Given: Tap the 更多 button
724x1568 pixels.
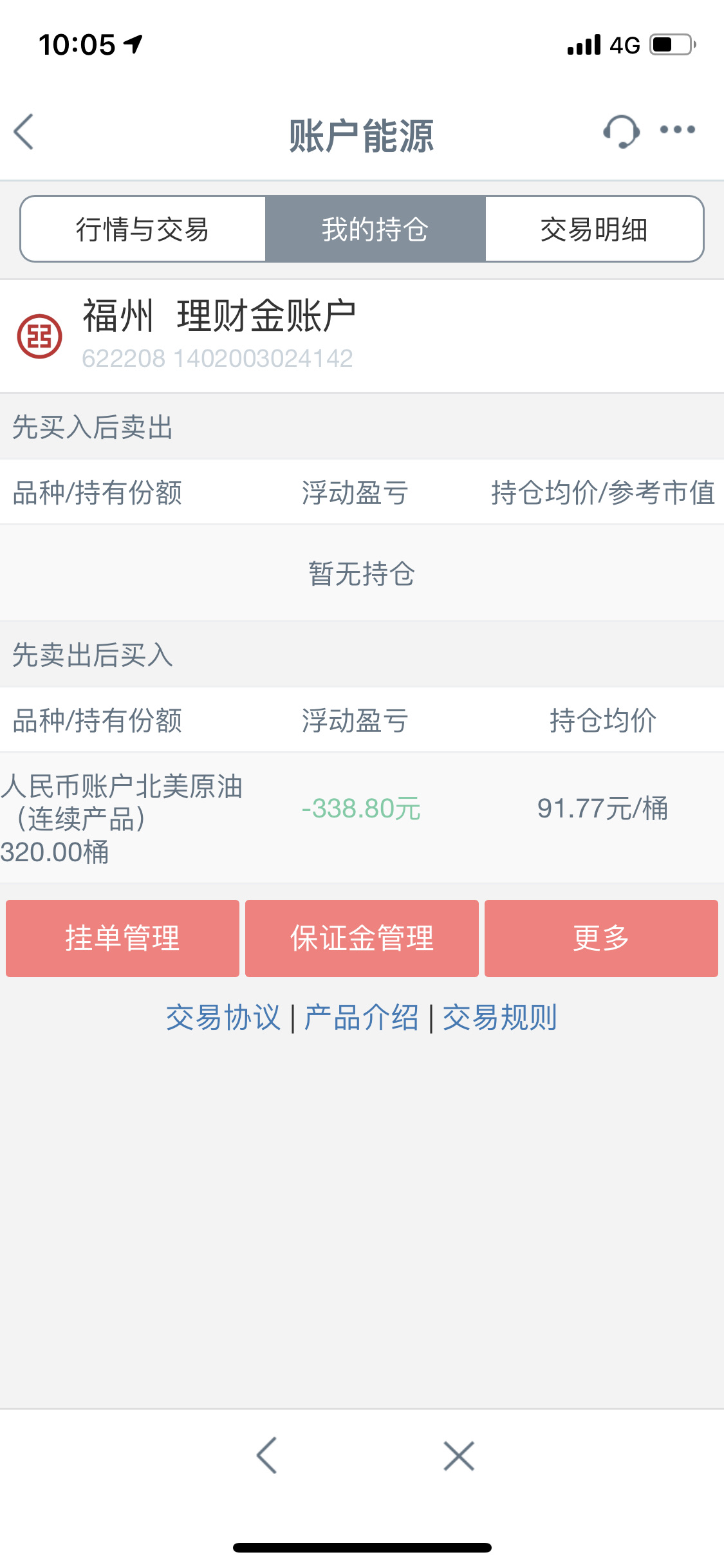Looking at the screenshot, I should pyautogui.click(x=601, y=938).
